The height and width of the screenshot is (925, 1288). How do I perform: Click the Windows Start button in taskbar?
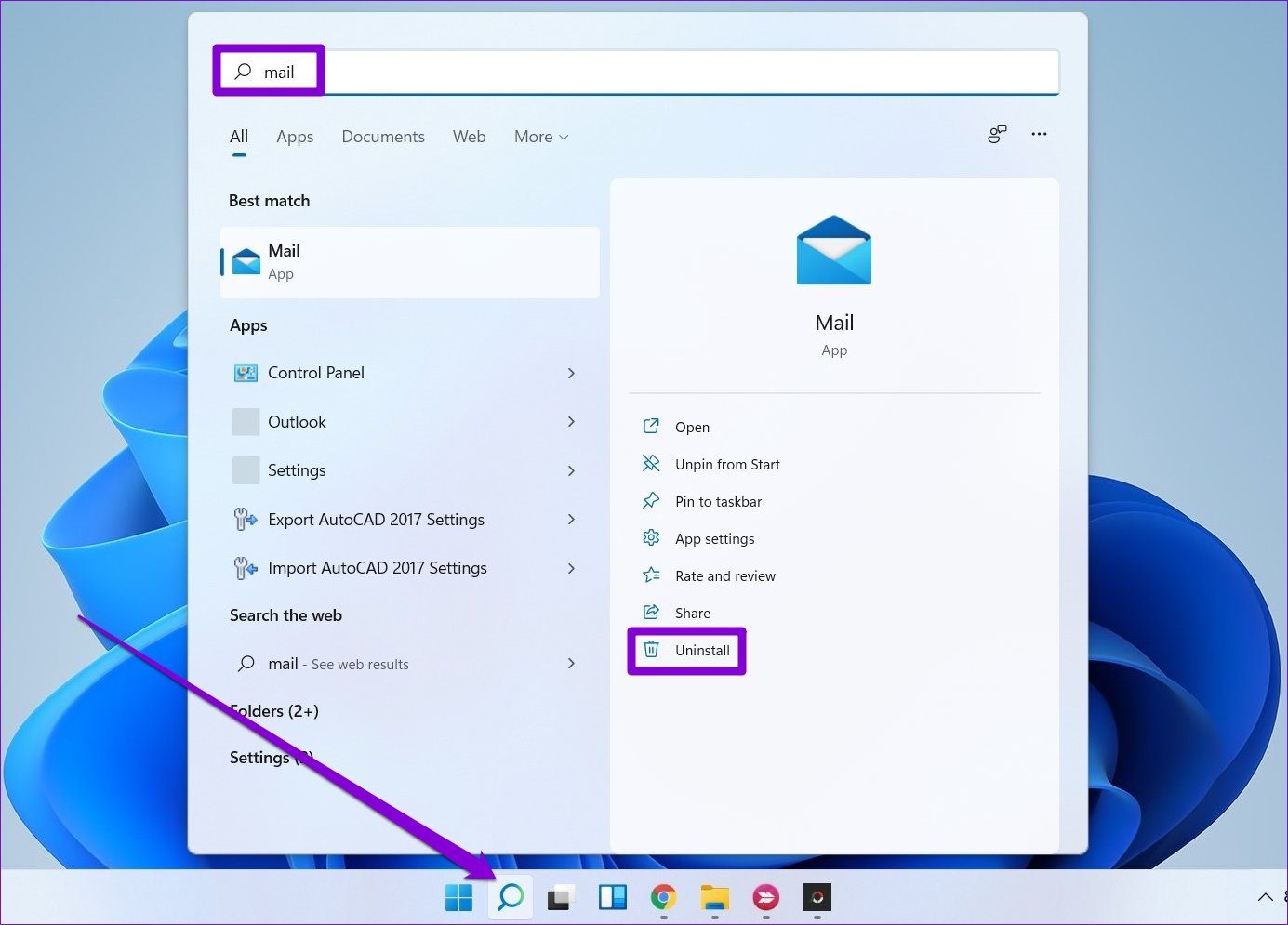coord(458,897)
